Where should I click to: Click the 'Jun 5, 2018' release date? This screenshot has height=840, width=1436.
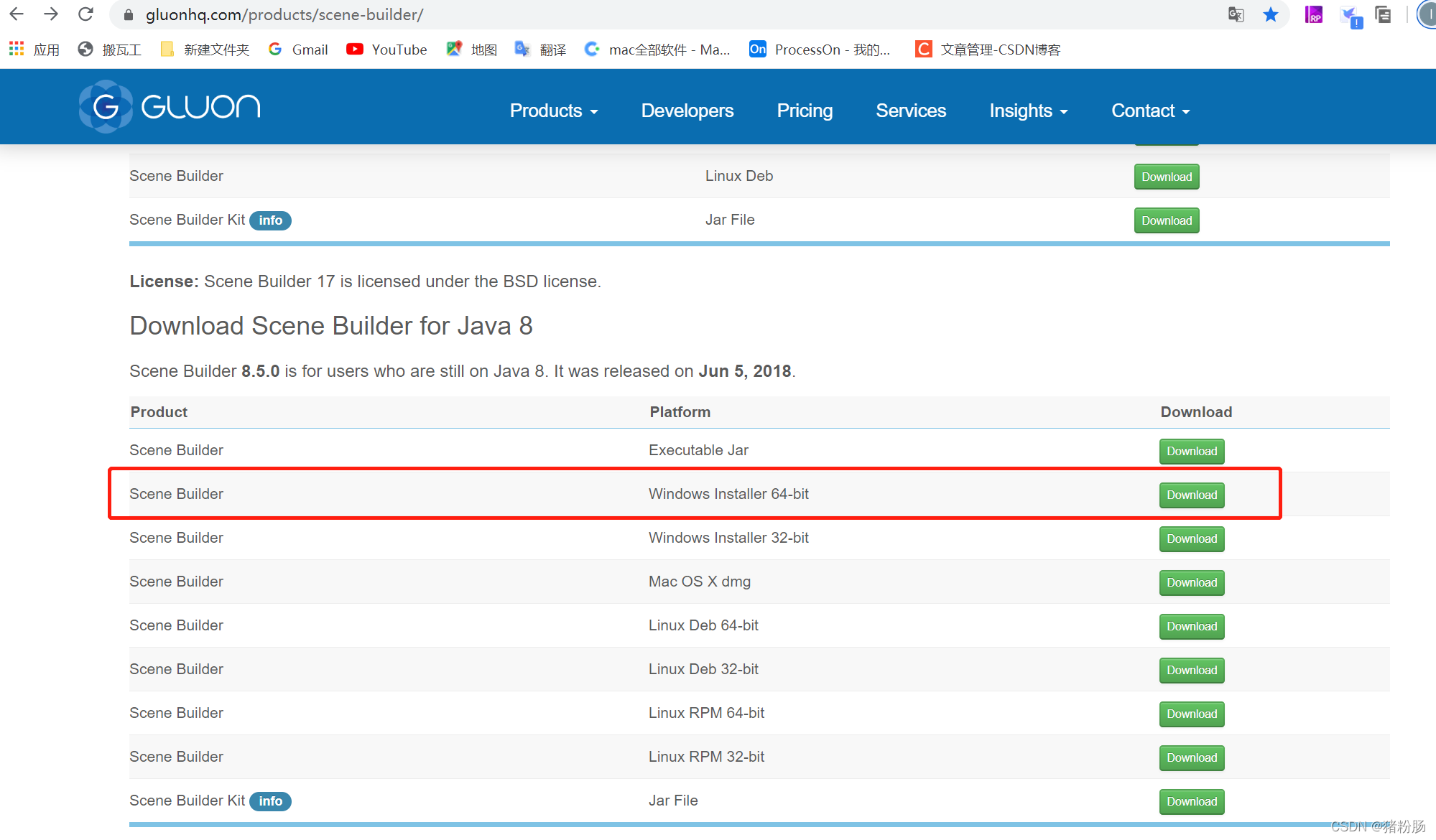click(745, 371)
